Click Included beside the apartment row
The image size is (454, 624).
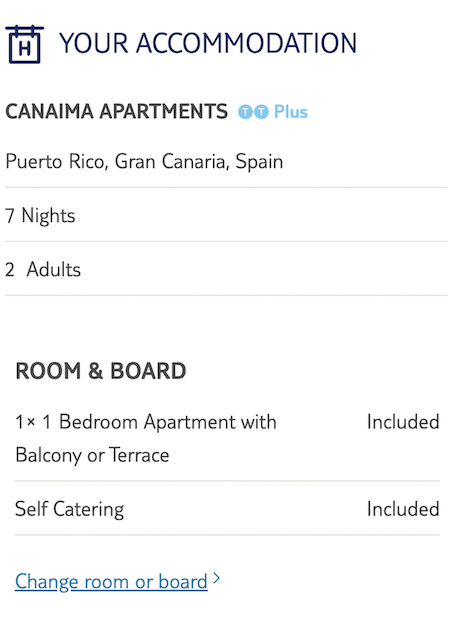point(403,422)
